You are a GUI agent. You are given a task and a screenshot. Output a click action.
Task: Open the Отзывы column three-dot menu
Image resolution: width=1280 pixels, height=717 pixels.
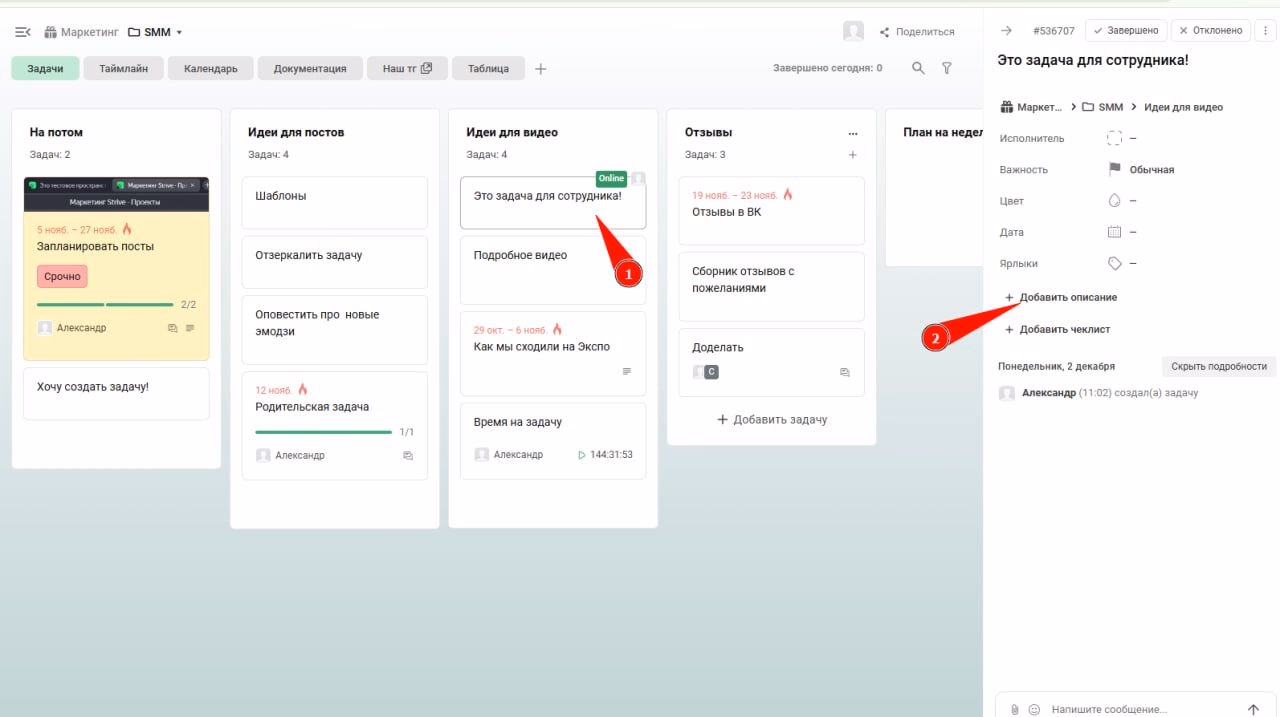[853, 133]
